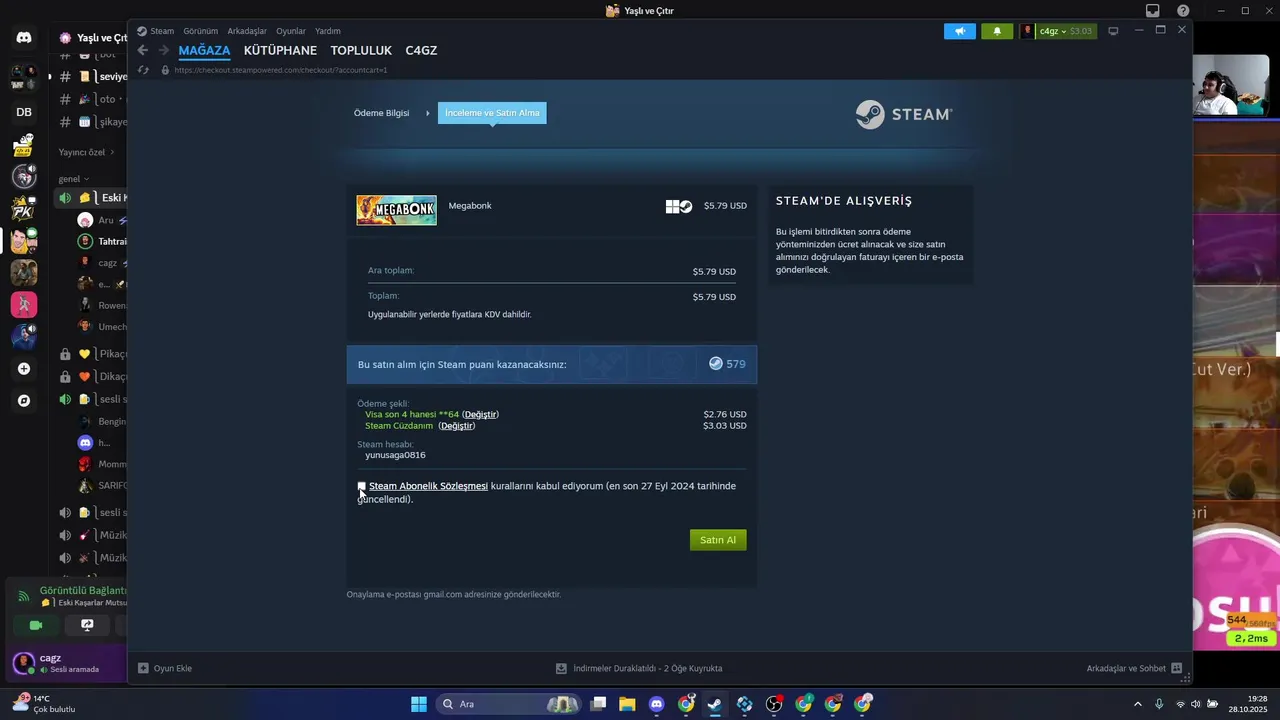This screenshot has height=720, width=1280.
Task: Reload the Steam checkout page
Action: [x=143, y=70]
